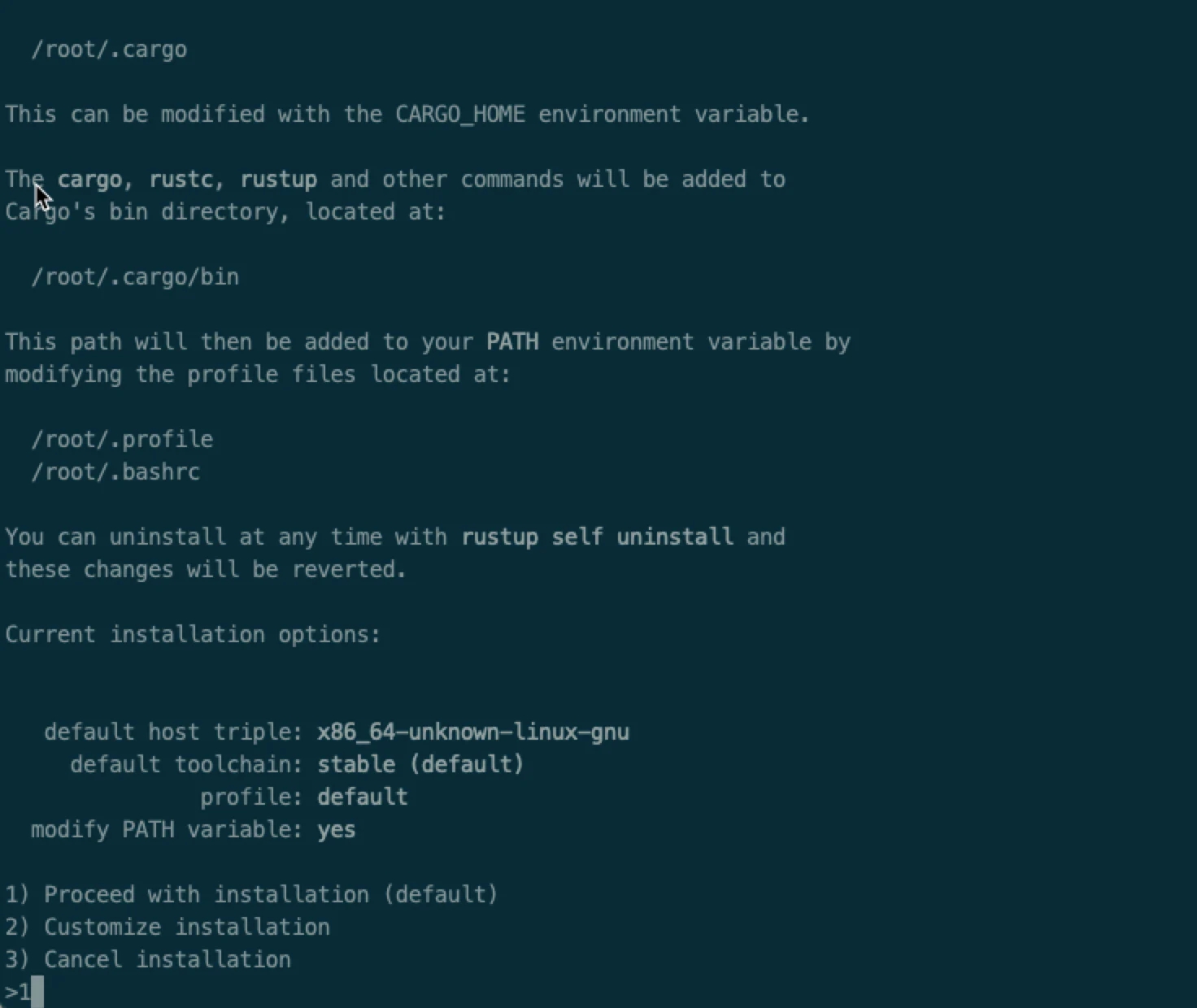Click the /root/.profile path line
Screen dimensions: 1197x1008
click(x=122, y=440)
